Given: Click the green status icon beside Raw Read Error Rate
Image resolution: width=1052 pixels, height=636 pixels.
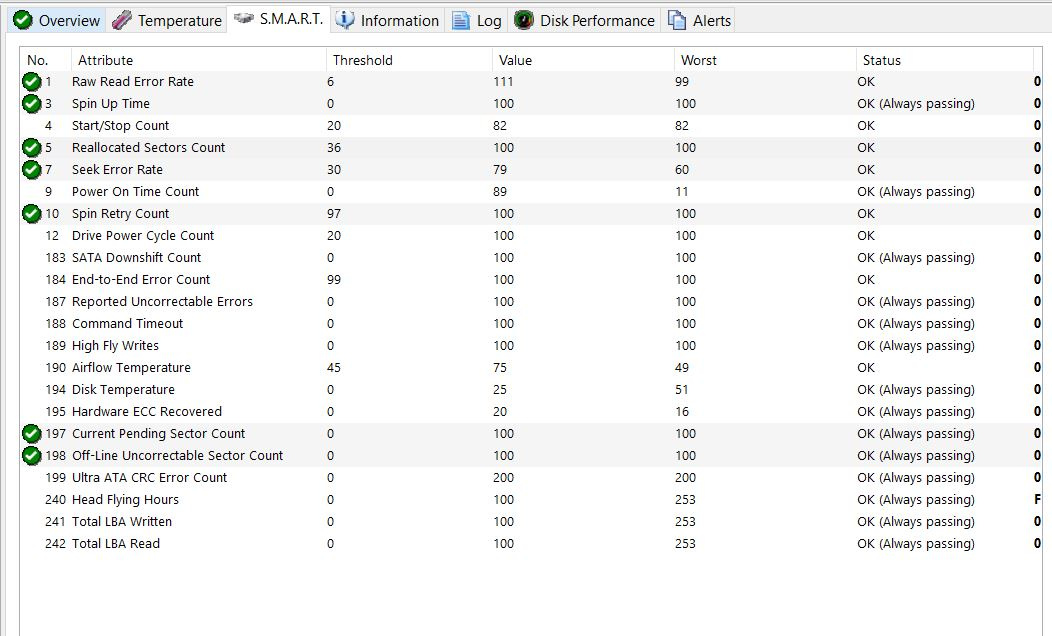Looking at the screenshot, I should pyautogui.click(x=30, y=82).
